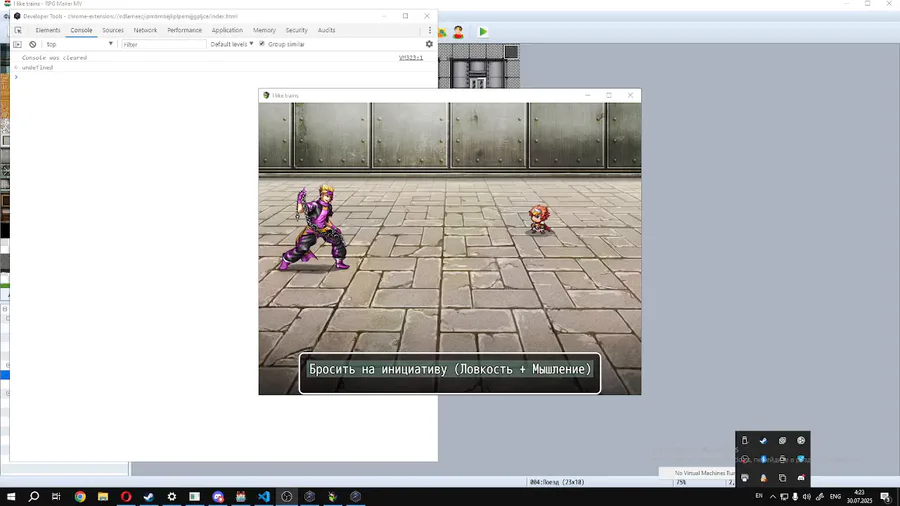900x506 pixels.
Task: Run playtest with the green play button
Action: coord(483,32)
